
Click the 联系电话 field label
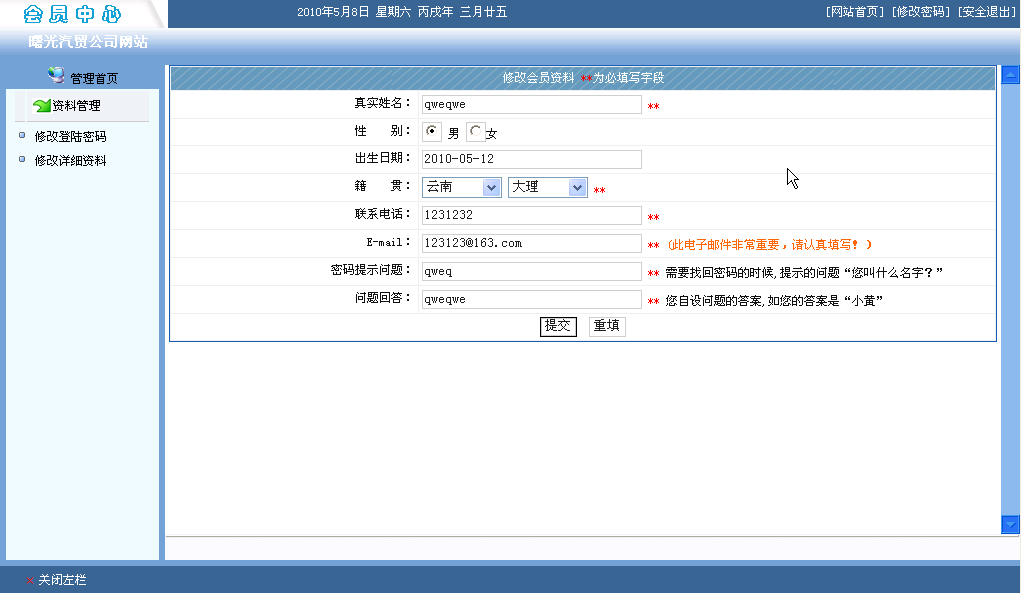pyautogui.click(x=383, y=214)
